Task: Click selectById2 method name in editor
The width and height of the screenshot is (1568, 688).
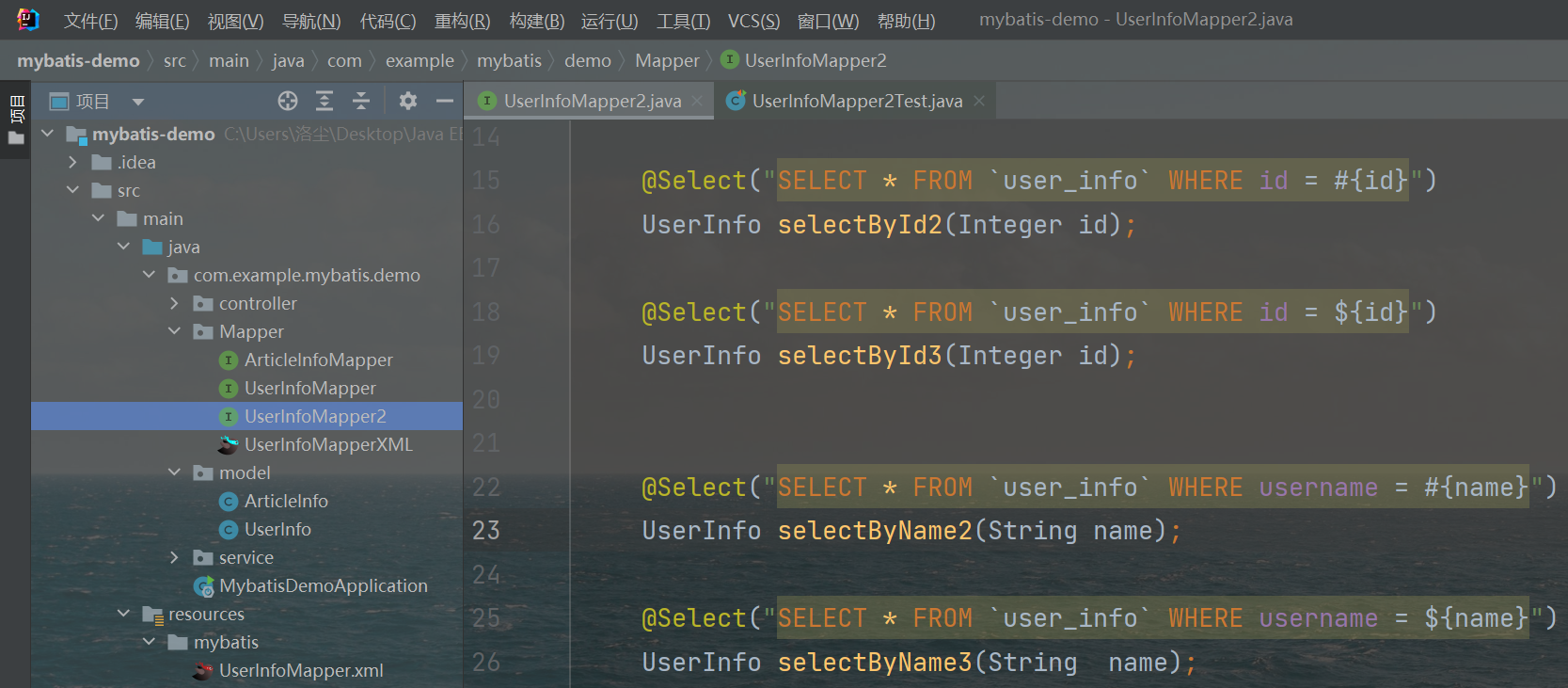Action: pyautogui.click(x=860, y=225)
